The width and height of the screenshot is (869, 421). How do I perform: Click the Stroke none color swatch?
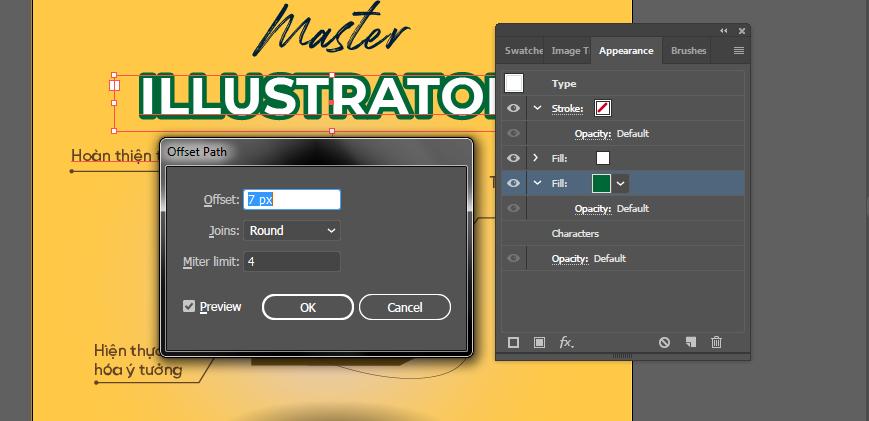(602, 108)
